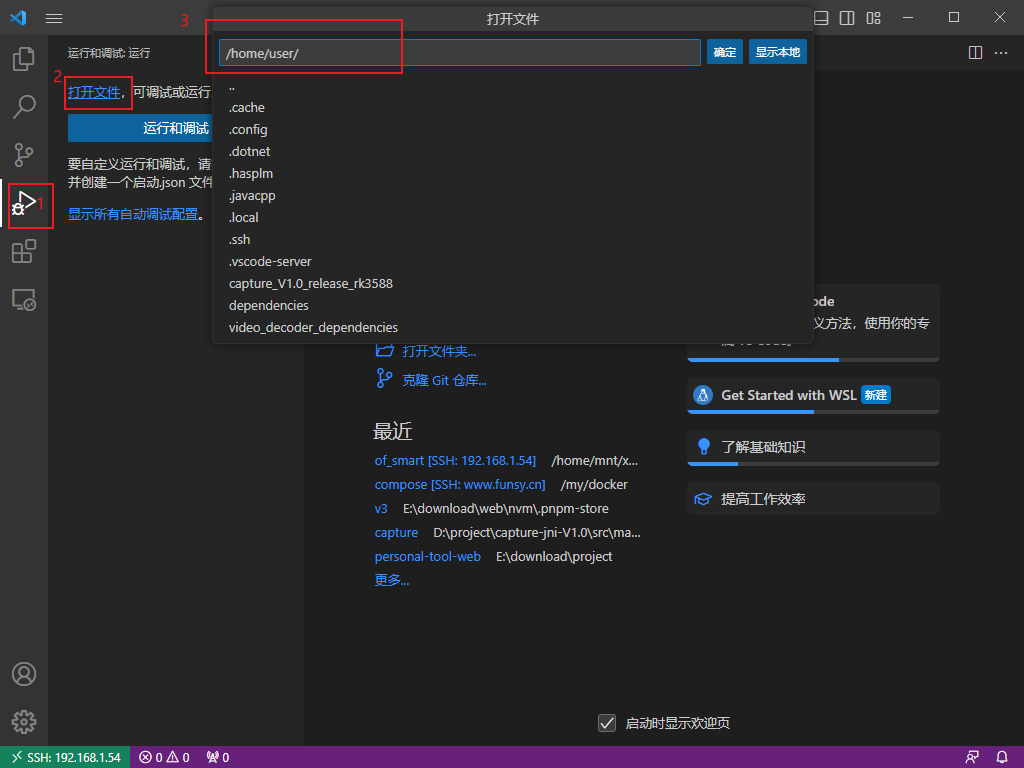Open the Get Started with WSL walkthrough
Viewport: 1024px width, 768px height.
click(813, 395)
